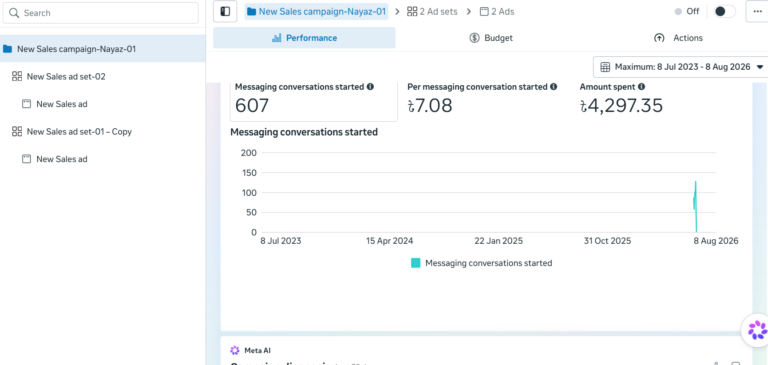This screenshot has height=365, width=768.
Task: Open the Meta AI assistant floating button
Action: coord(757,330)
